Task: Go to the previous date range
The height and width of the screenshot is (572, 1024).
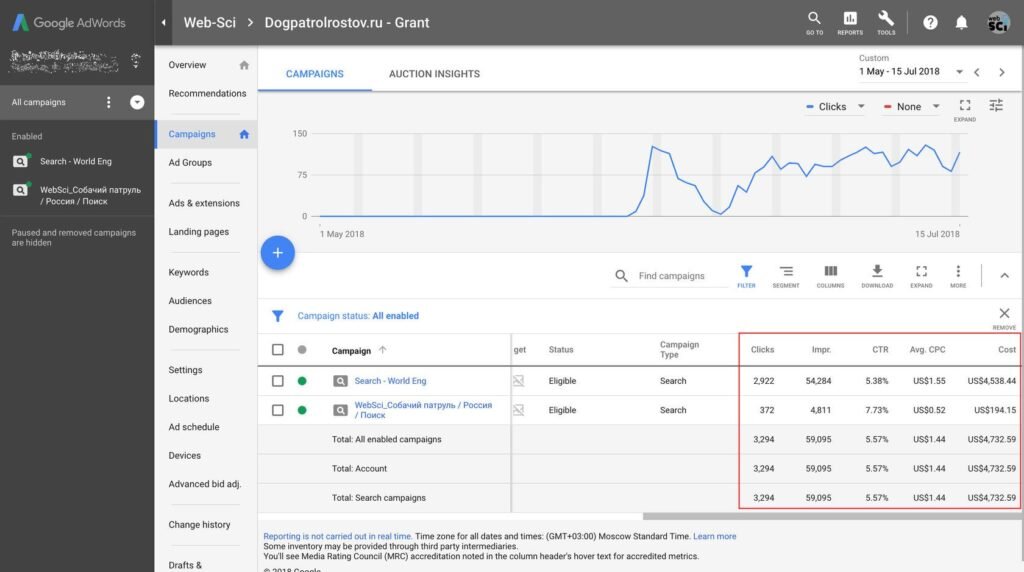Action: pyautogui.click(x=977, y=72)
